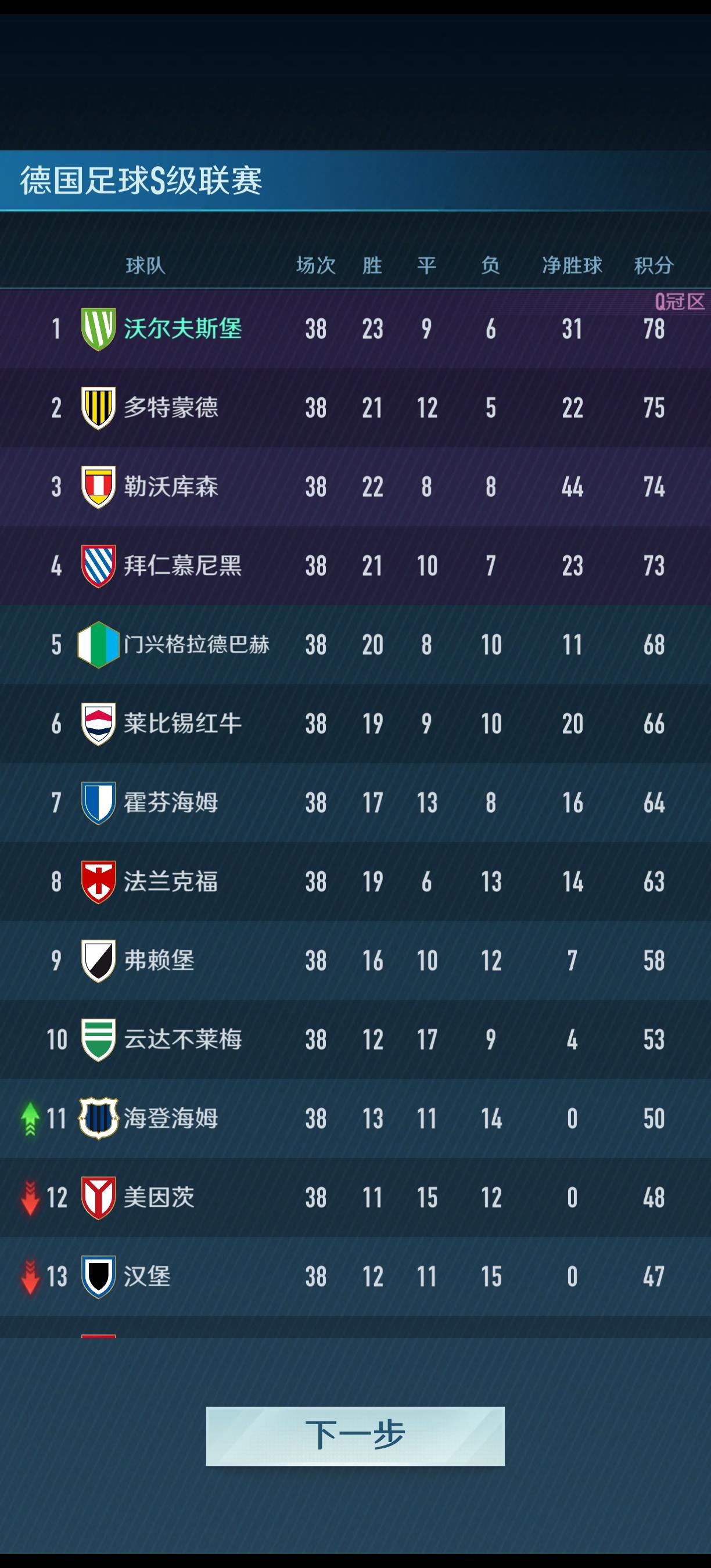Screen dimensions: 711x1568
Task: Click the Werder Bremen green crest
Action: click(98, 1040)
